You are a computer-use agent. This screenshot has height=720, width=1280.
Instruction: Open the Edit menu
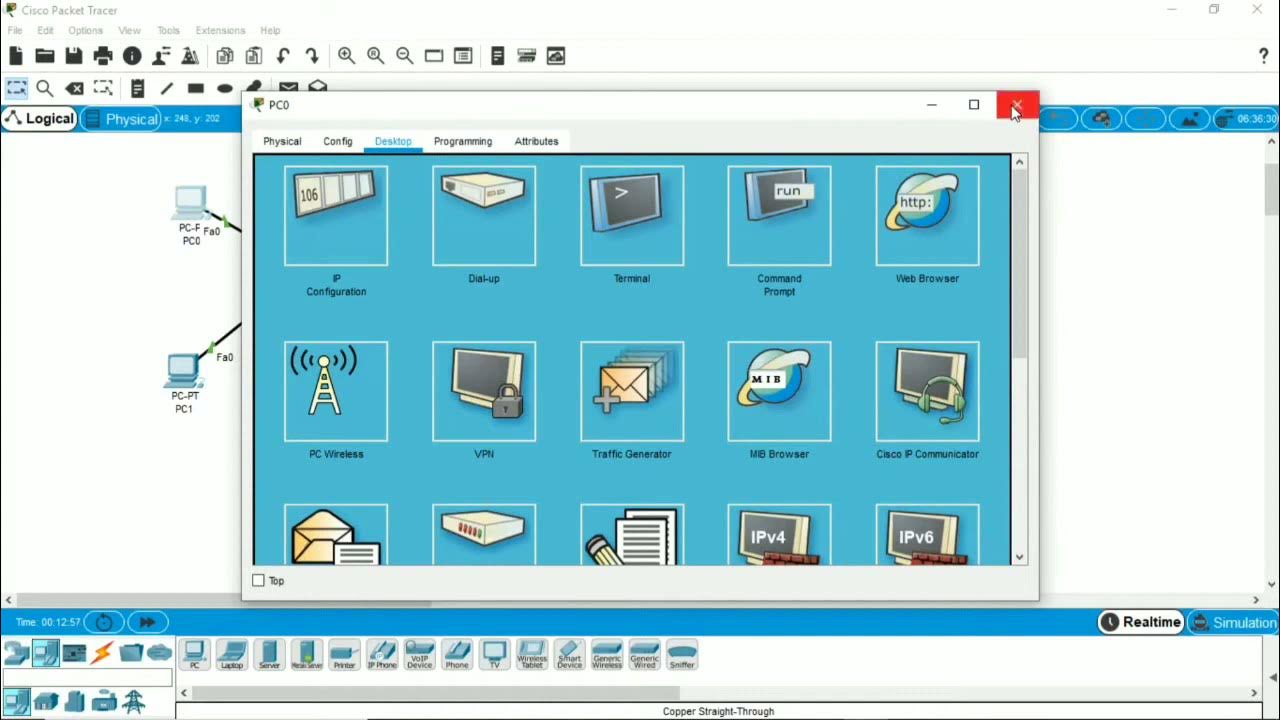[x=46, y=31]
